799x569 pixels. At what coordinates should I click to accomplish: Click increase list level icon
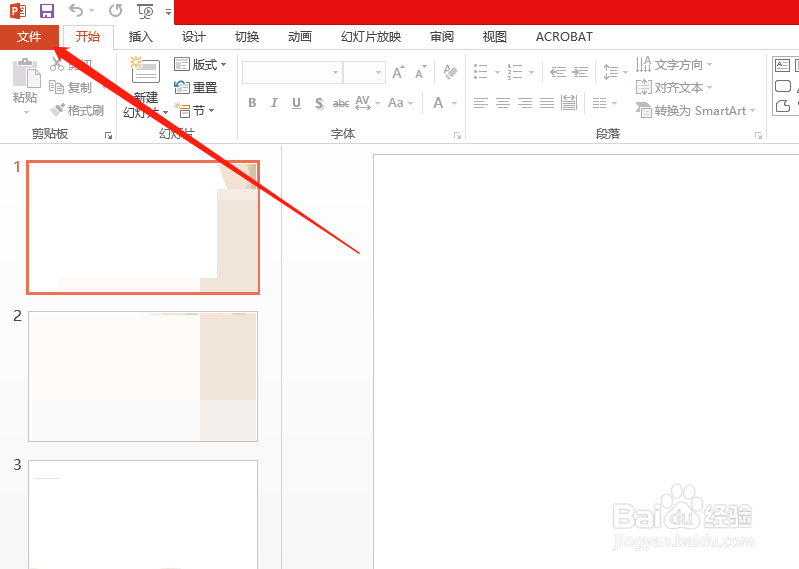pyautogui.click(x=580, y=72)
